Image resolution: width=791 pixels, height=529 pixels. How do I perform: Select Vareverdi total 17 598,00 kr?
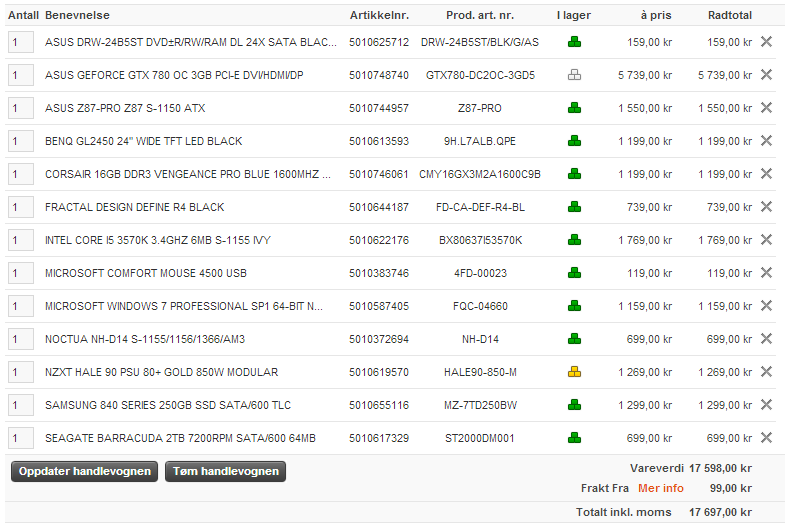720,468
